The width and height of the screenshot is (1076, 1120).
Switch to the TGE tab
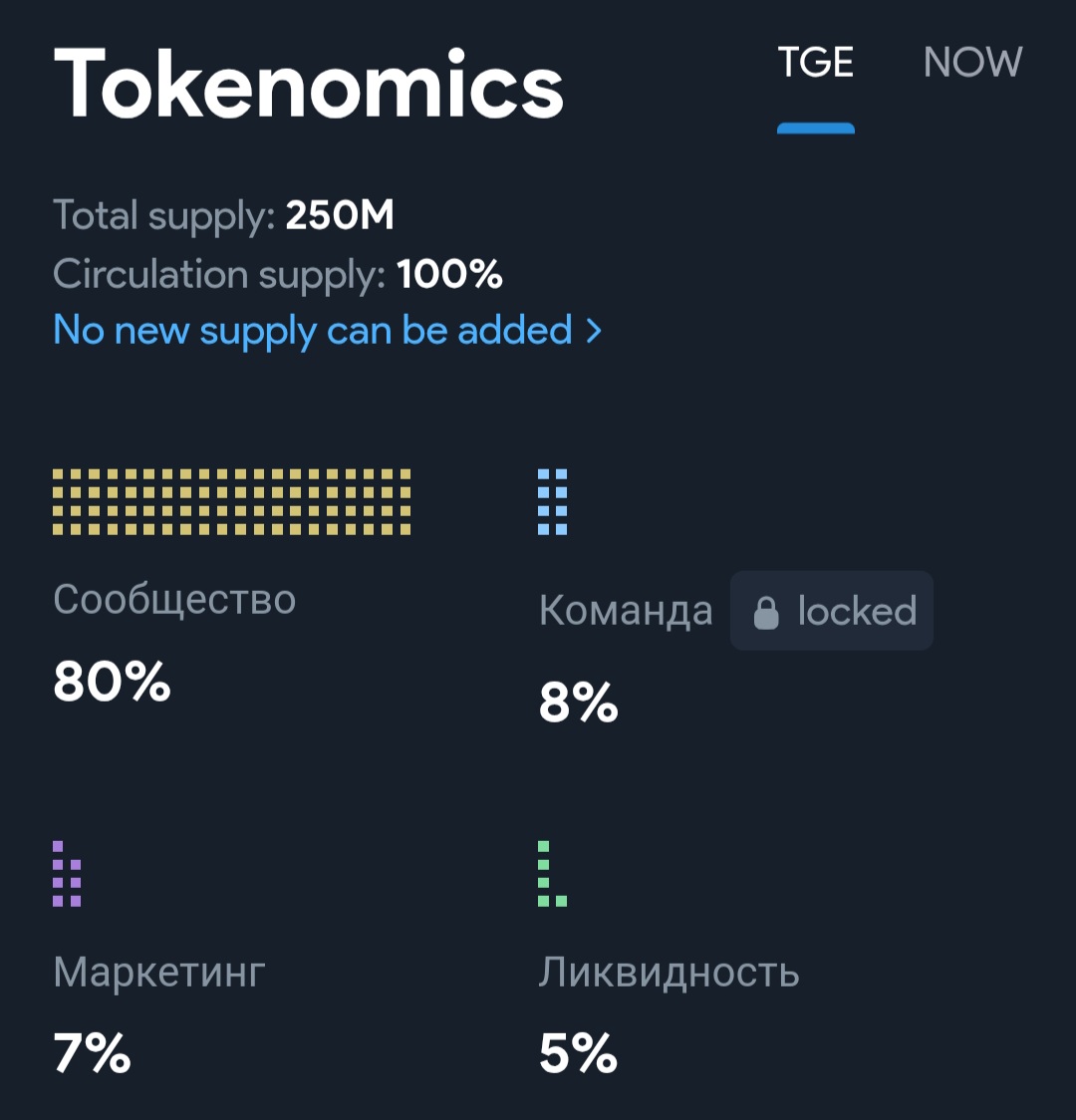tap(815, 64)
